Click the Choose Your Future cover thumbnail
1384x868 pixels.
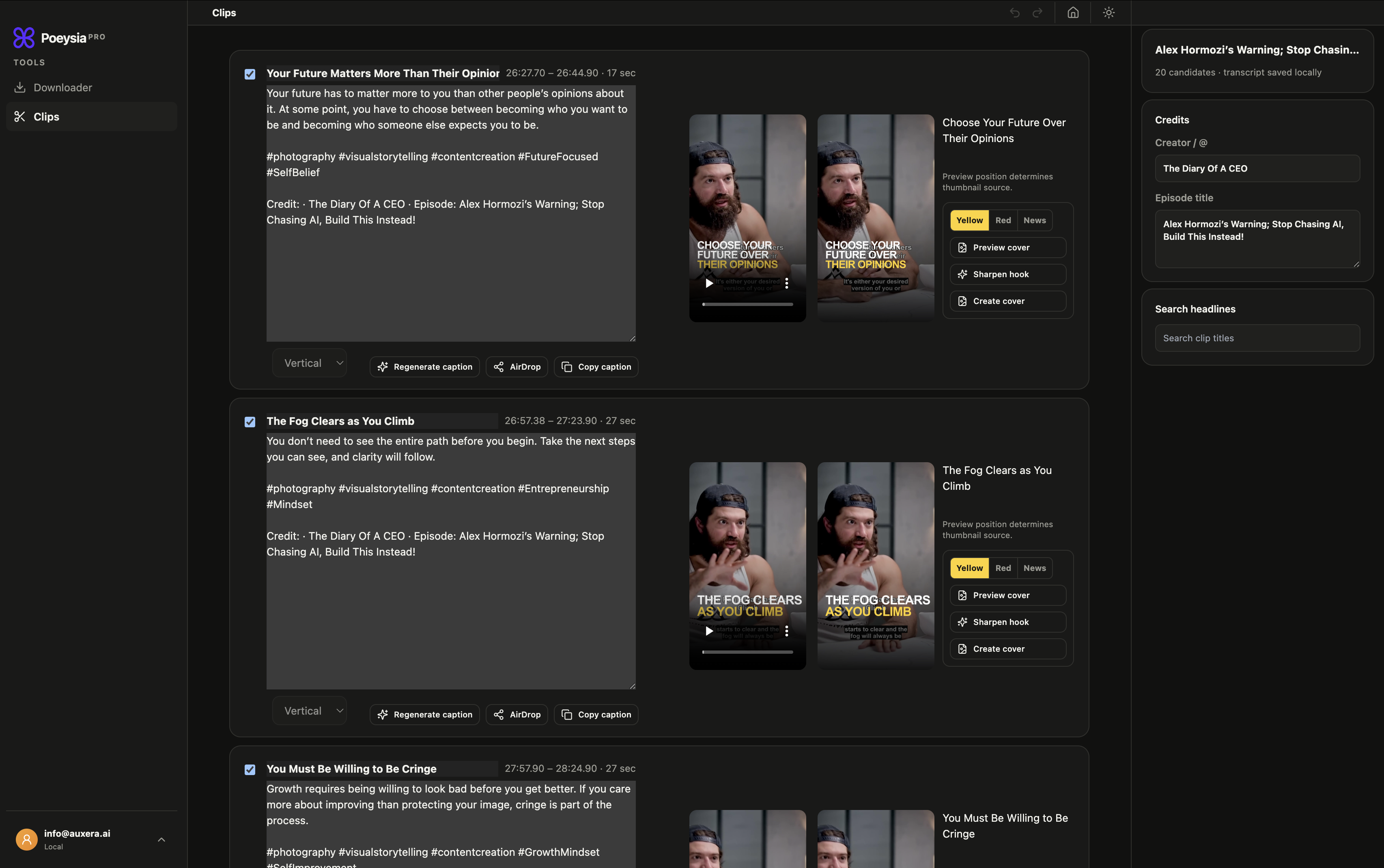click(x=876, y=218)
